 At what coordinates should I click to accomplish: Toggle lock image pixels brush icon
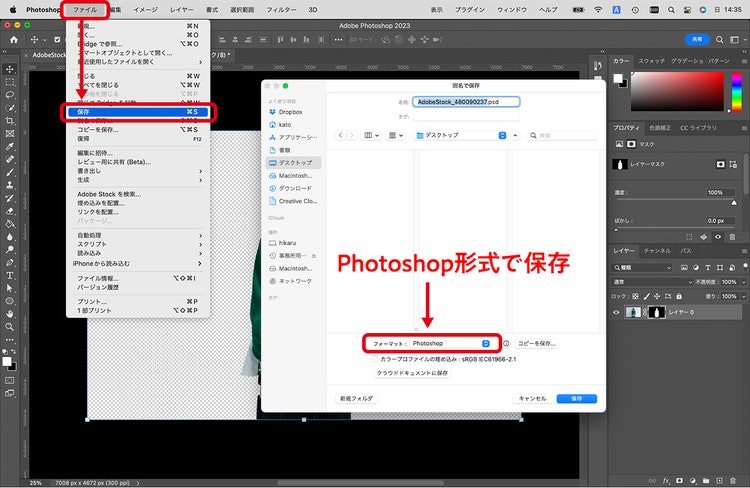647,297
